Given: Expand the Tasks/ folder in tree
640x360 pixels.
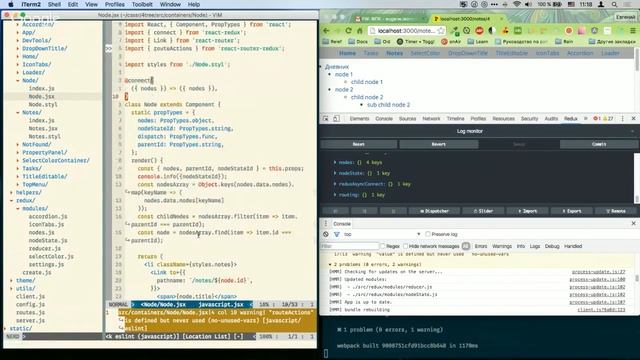Looking at the screenshot, I should coord(18,168).
